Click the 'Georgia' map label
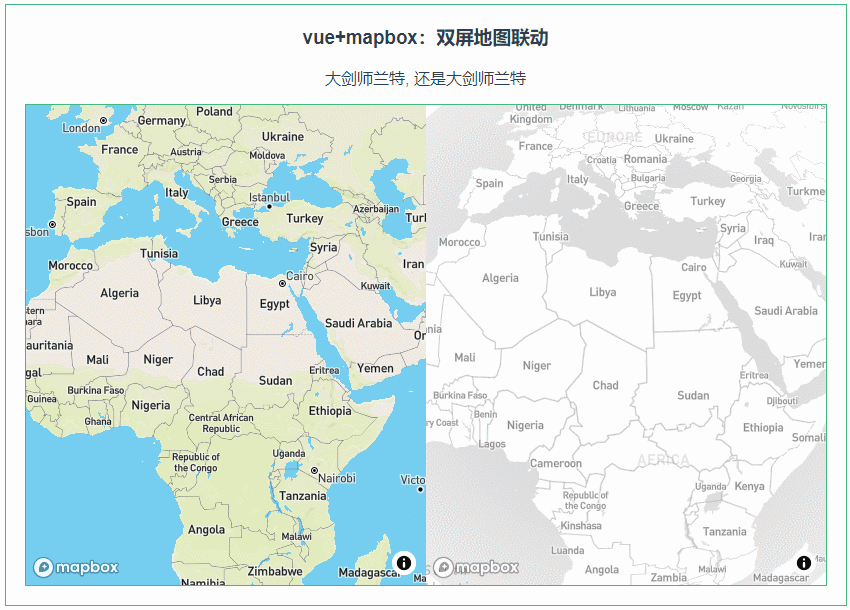 pyautogui.click(x=745, y=179)
